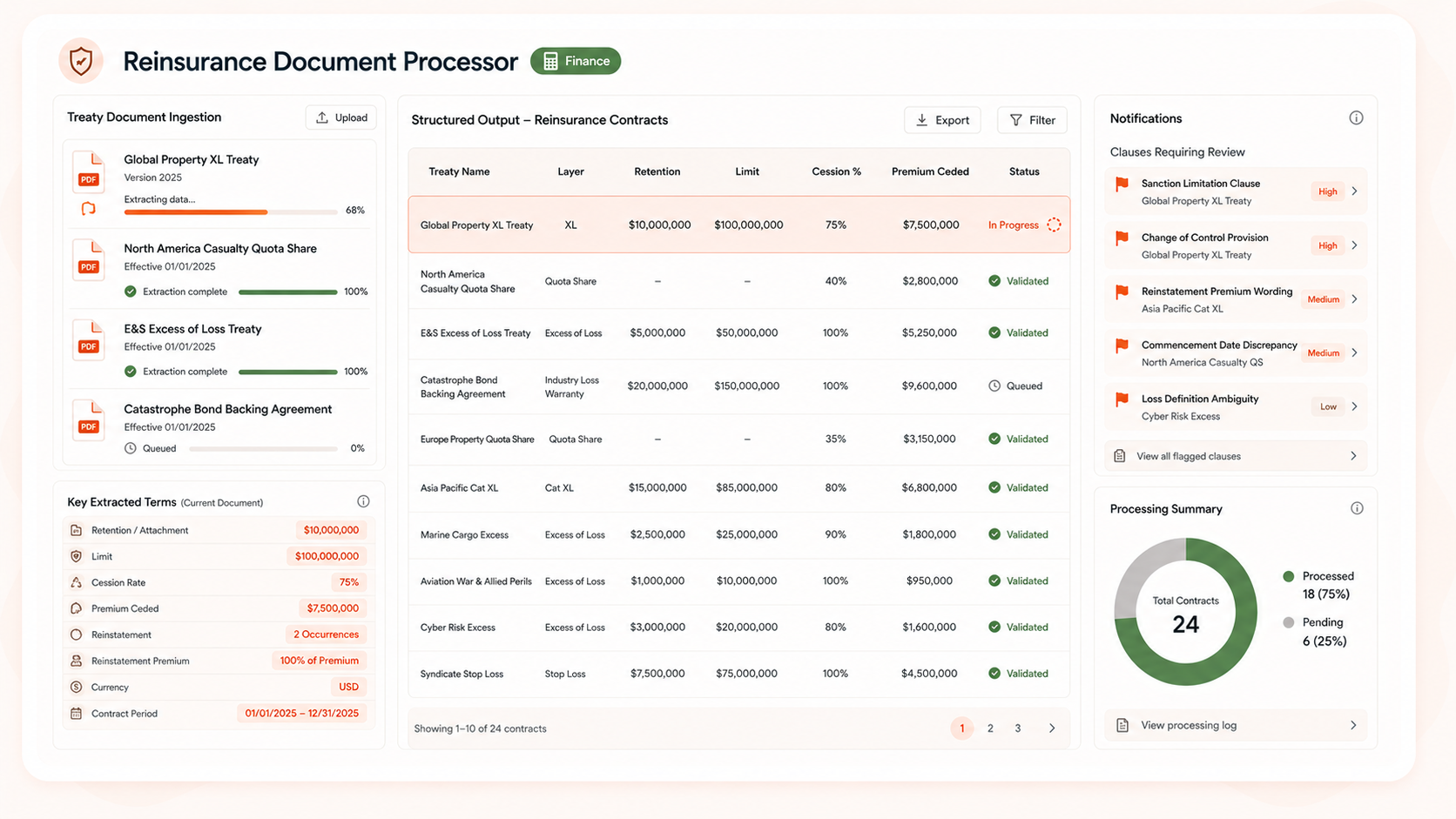Click the extracting data refresh icon
1456x819 pixels.
[88, 209]
